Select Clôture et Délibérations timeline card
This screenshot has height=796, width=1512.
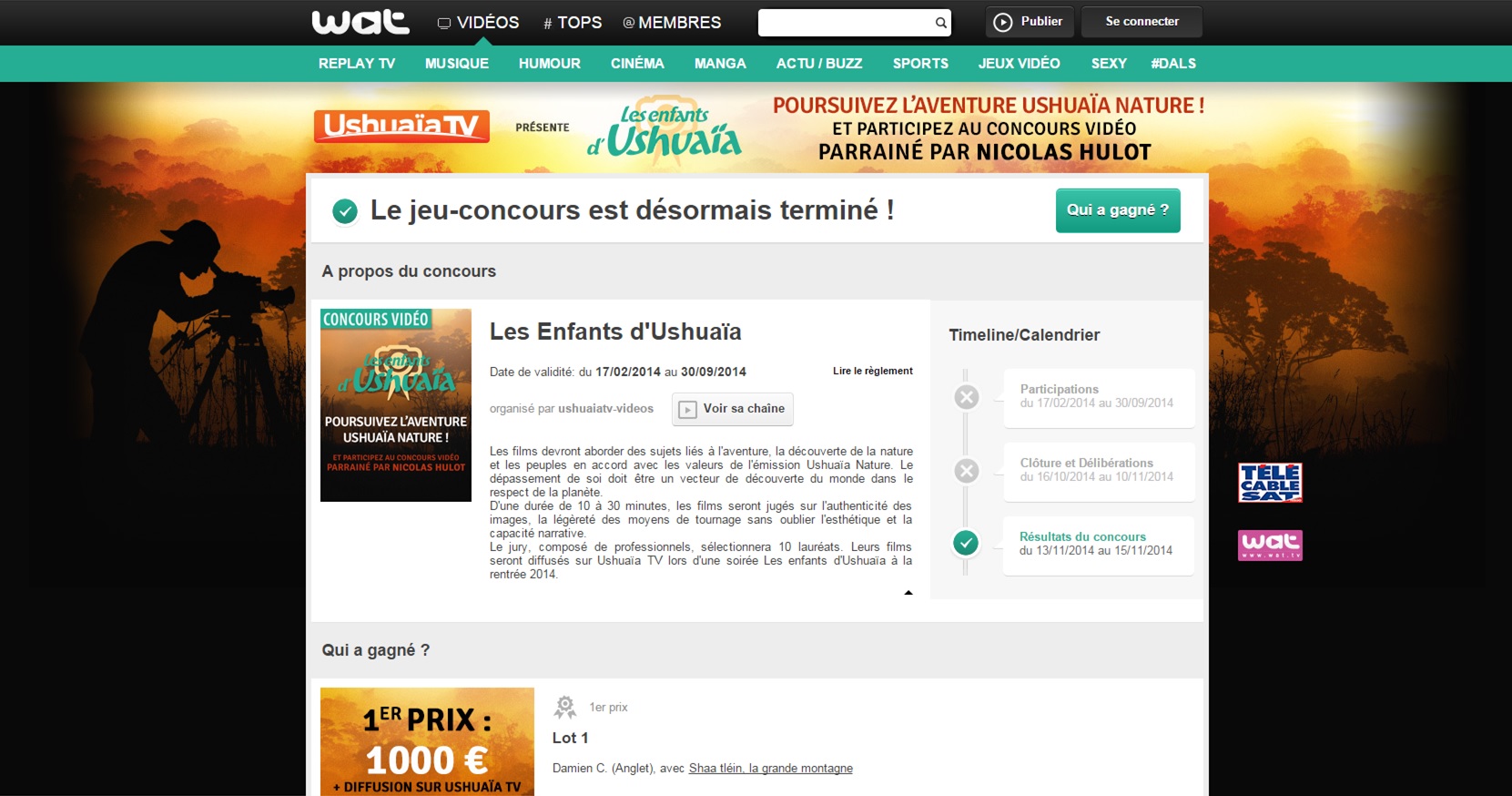(x=1099, y=472)
